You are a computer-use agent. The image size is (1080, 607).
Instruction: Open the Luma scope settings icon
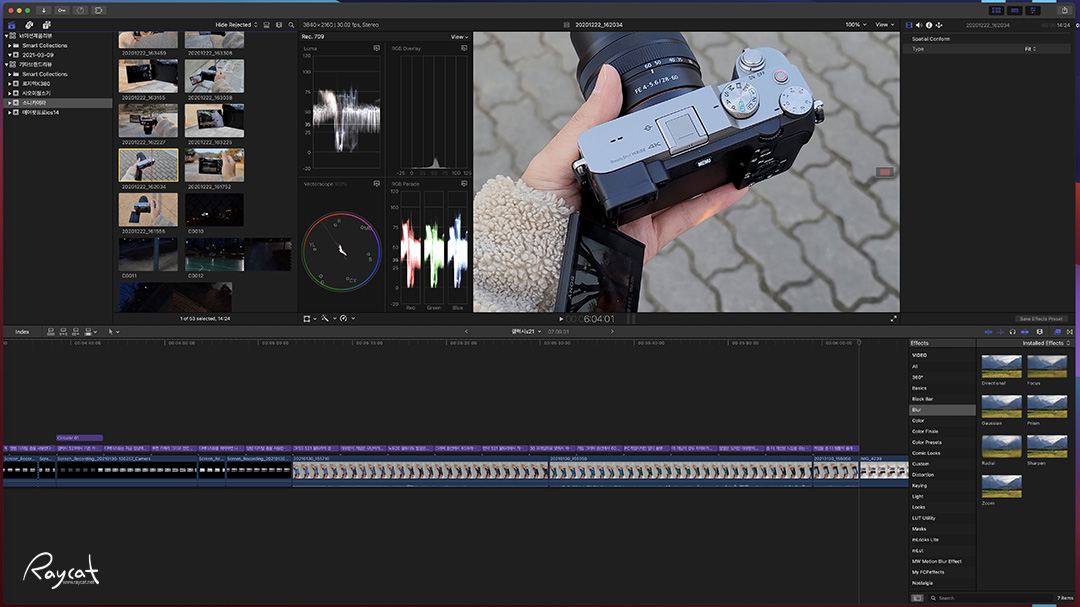pyautogui.click(x=377, y=48)
